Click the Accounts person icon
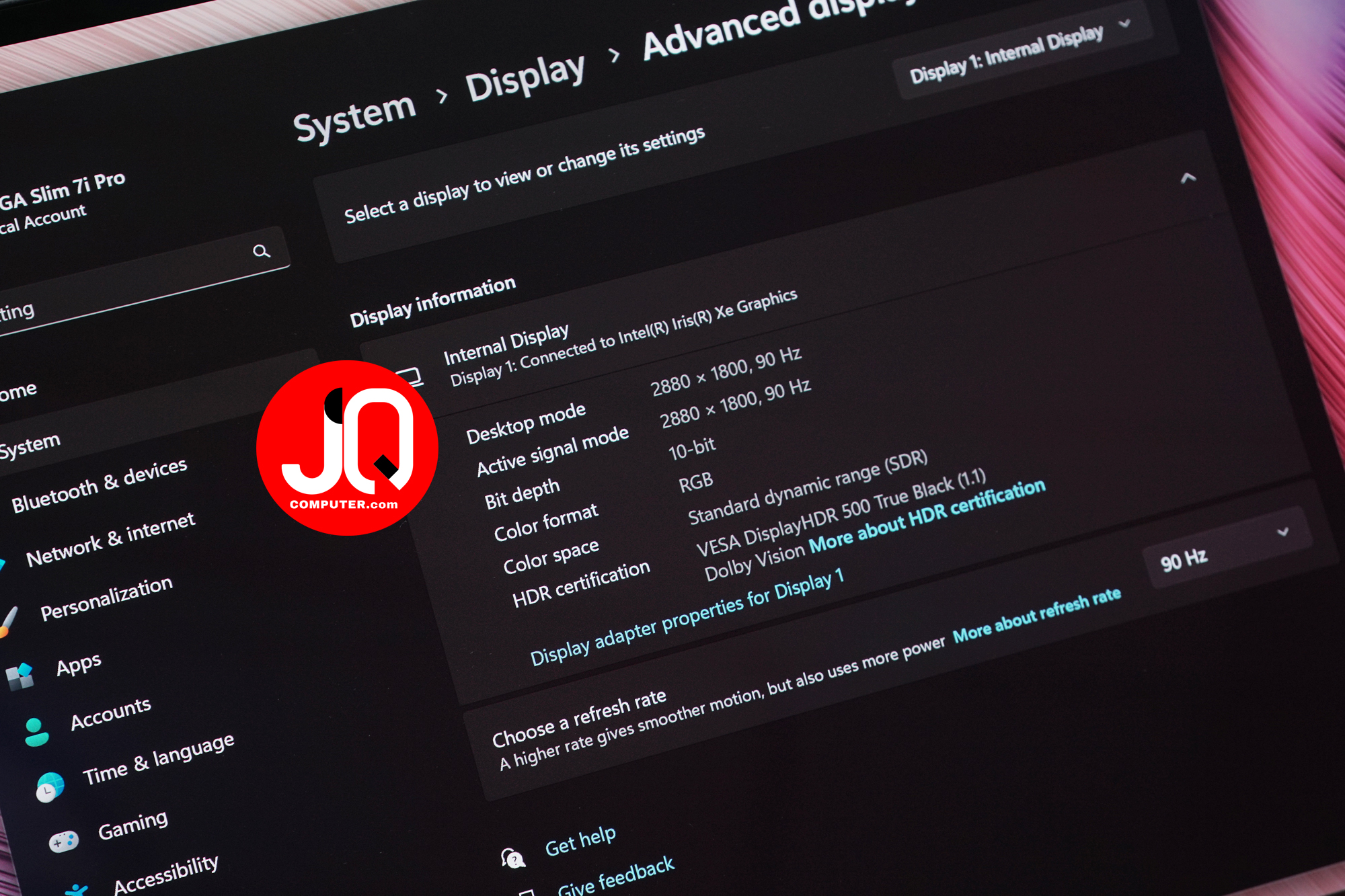The width and height of the screenshot is (1345, 896). tap(36, 733)
